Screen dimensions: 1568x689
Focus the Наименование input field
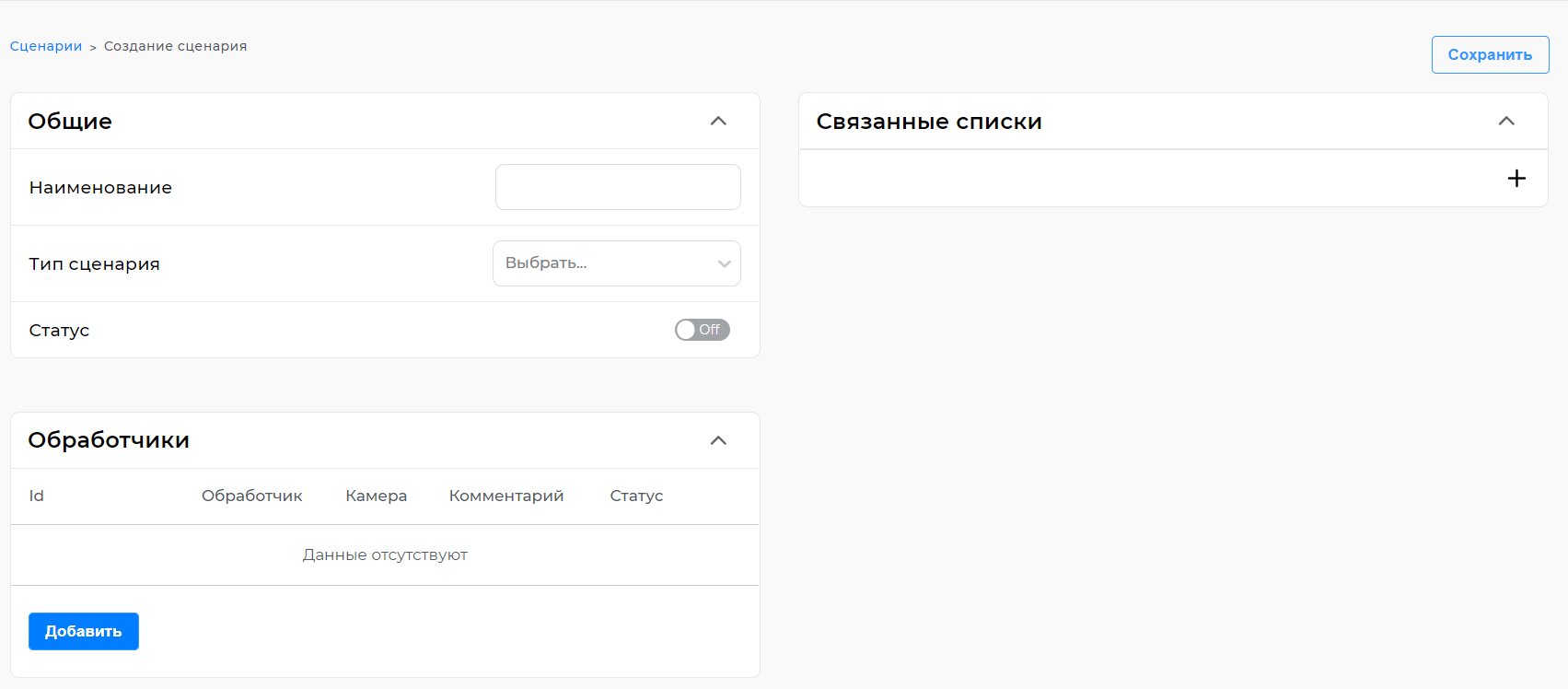618,187
